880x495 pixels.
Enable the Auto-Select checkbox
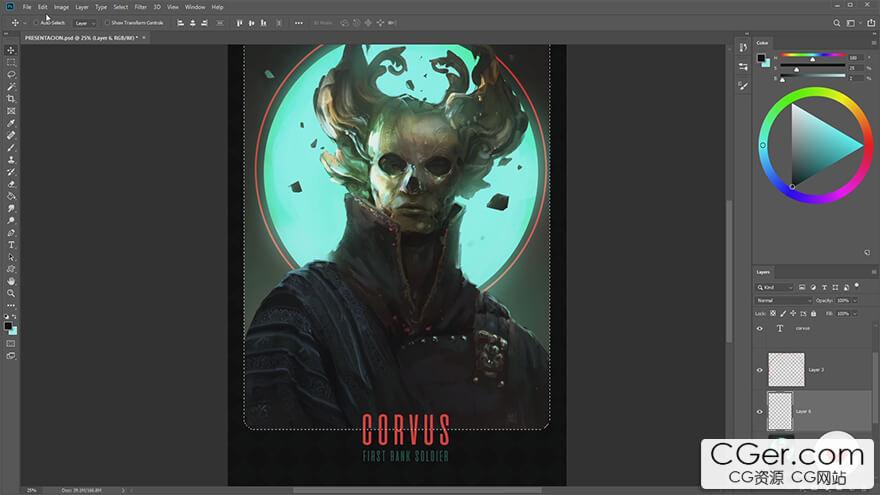coord(36,23)
